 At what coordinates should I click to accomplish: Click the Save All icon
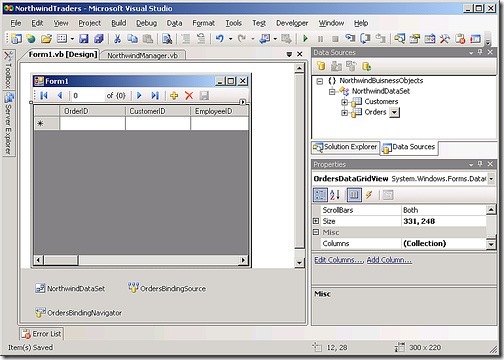coord(99,39)
